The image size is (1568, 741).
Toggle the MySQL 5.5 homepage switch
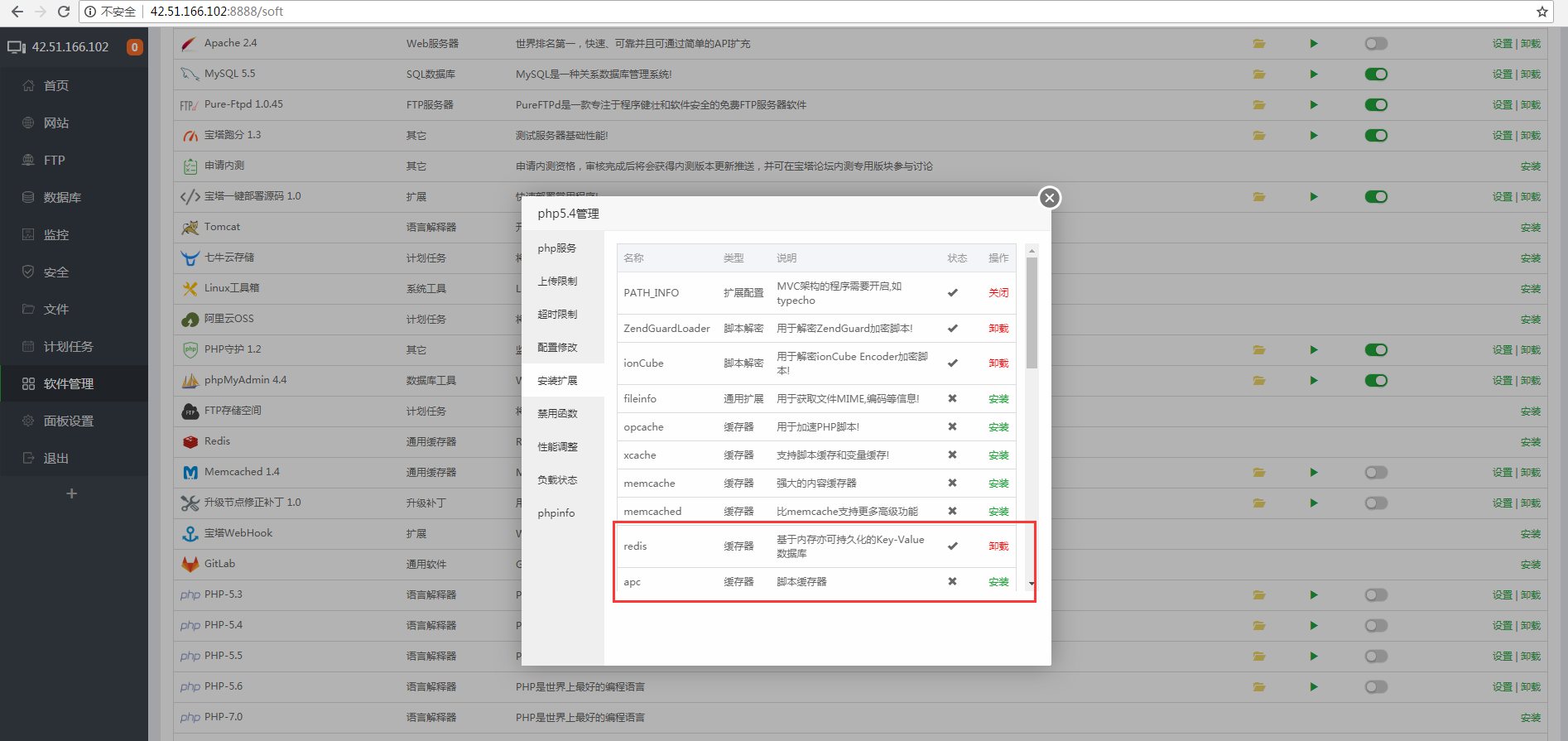[1376, 75]
